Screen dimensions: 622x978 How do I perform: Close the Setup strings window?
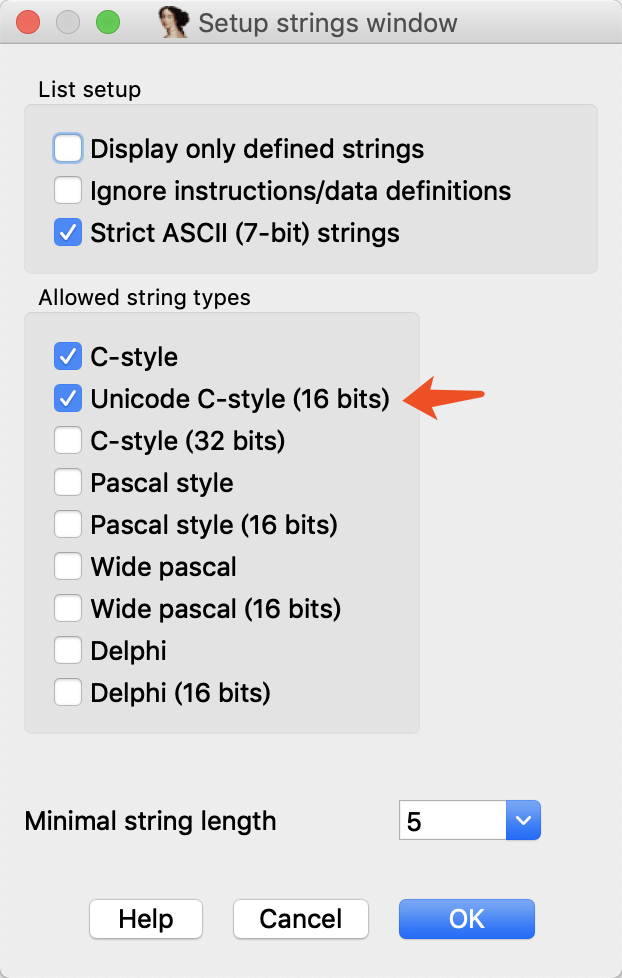pyautogui.click(x=28, y=22)
